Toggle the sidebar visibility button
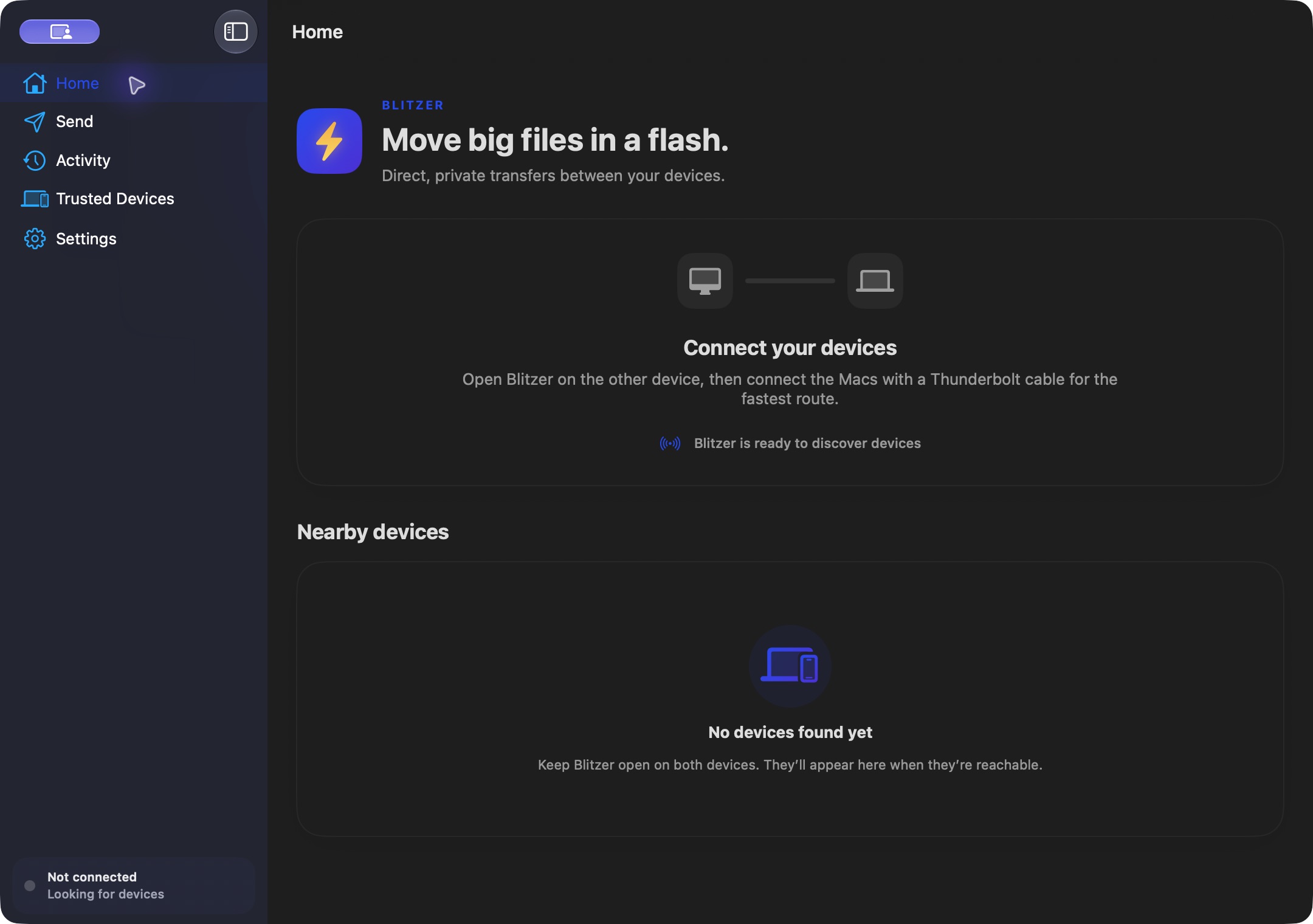Viewport: 1313px width, 924px height. (x=236, y=32)
